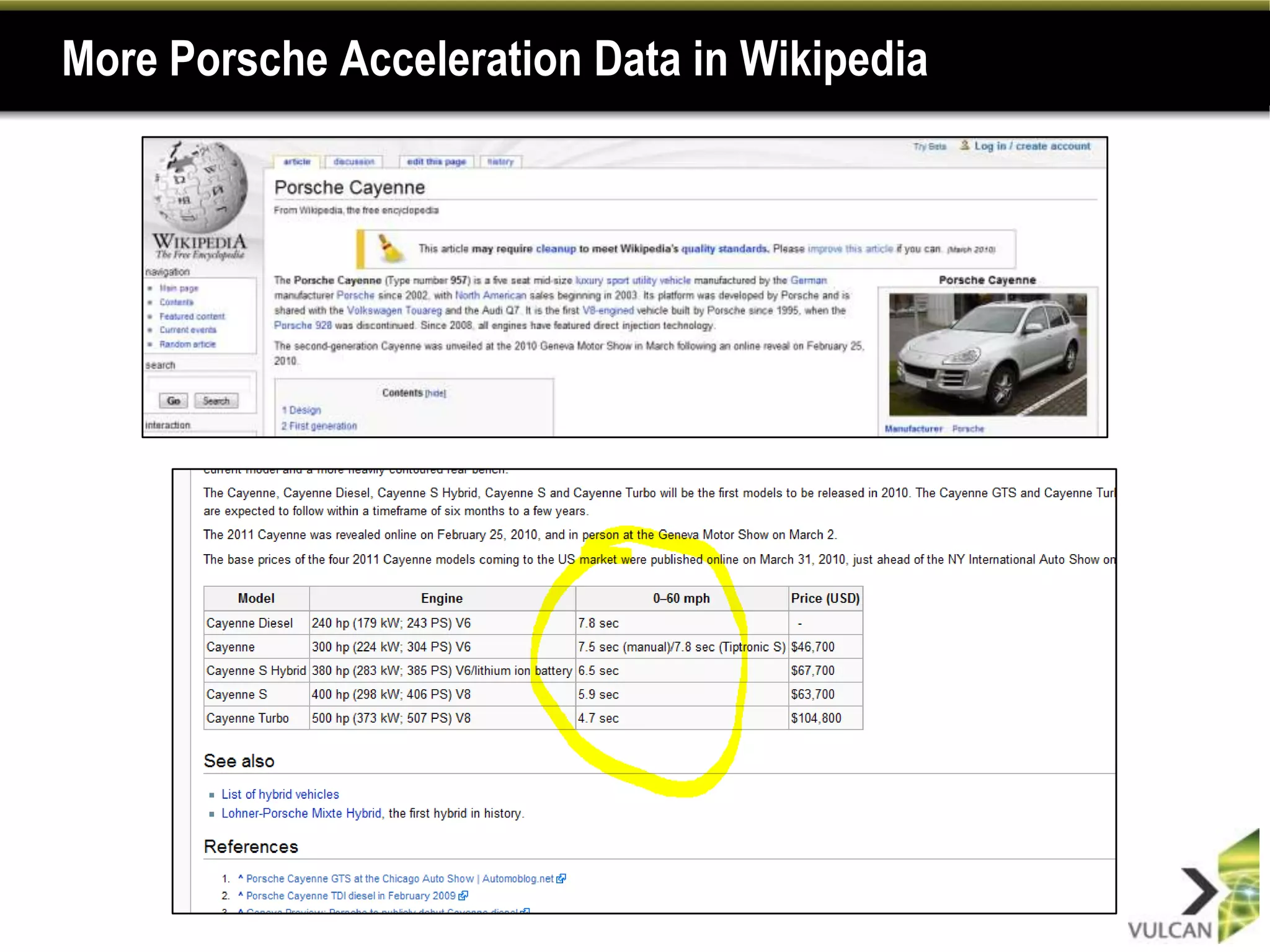Click 500 hp V8 engine cell

coord(442,718)
